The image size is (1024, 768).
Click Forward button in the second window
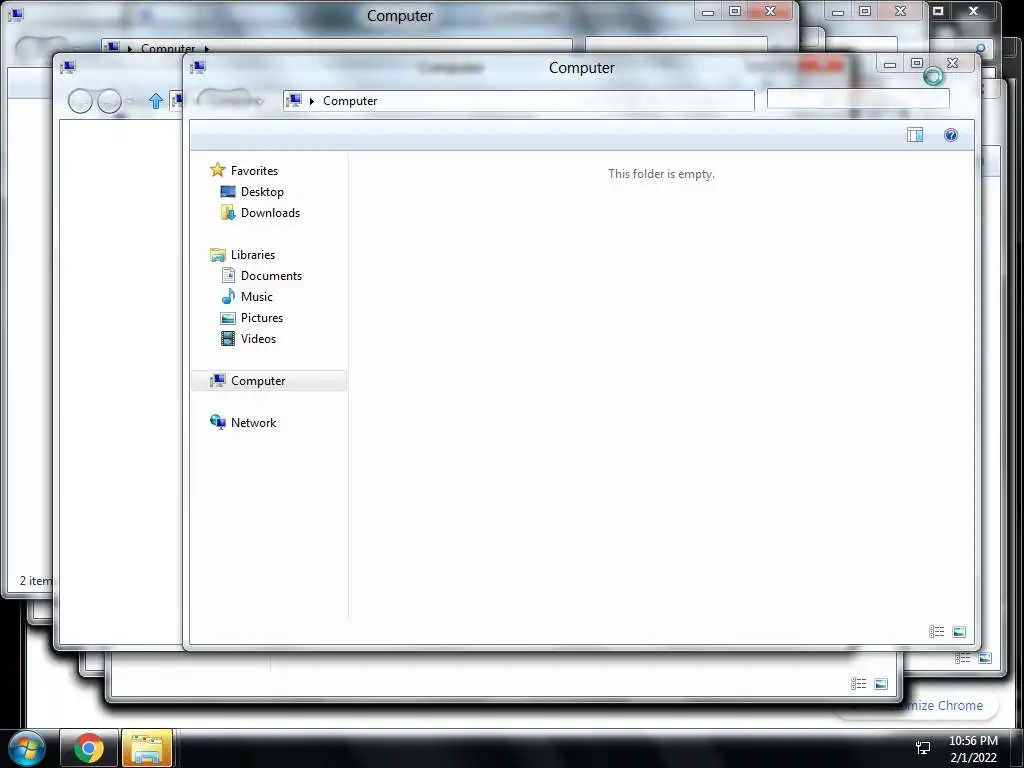pos(109,101)
